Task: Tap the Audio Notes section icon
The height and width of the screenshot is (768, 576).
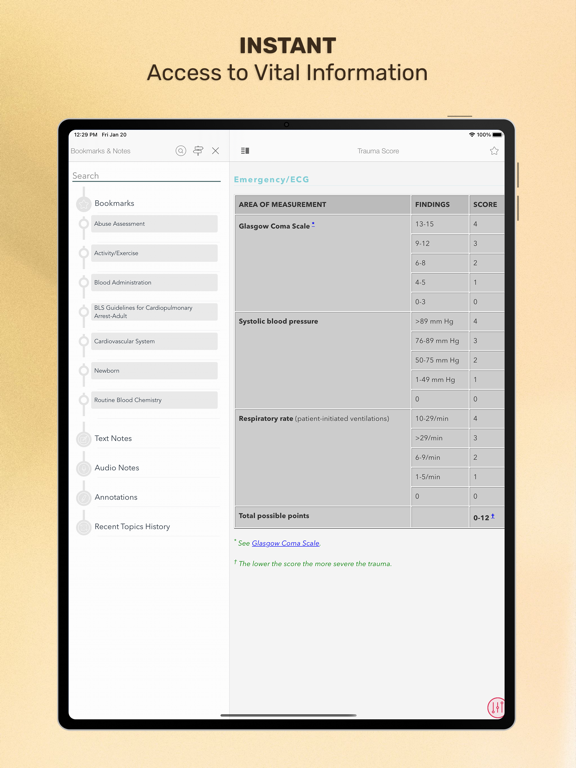Action: pyautogui.click(x=84, y=468)
